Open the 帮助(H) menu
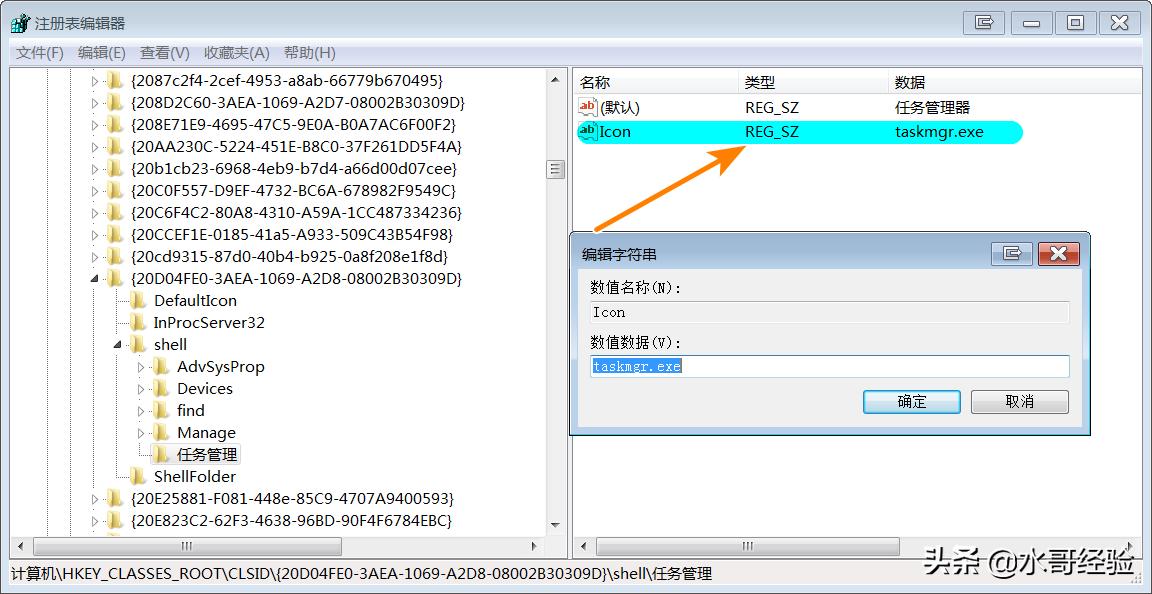Viewport: 1152px width, 594px height. (x=309, y=53)
